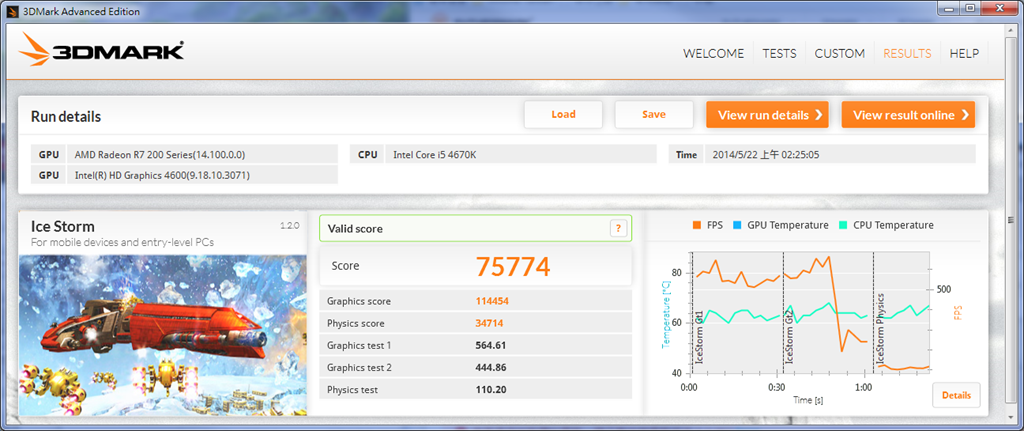The image size is (1024, 431).
Task: Open the CUSTOM tab
Action: click(839, 54)
